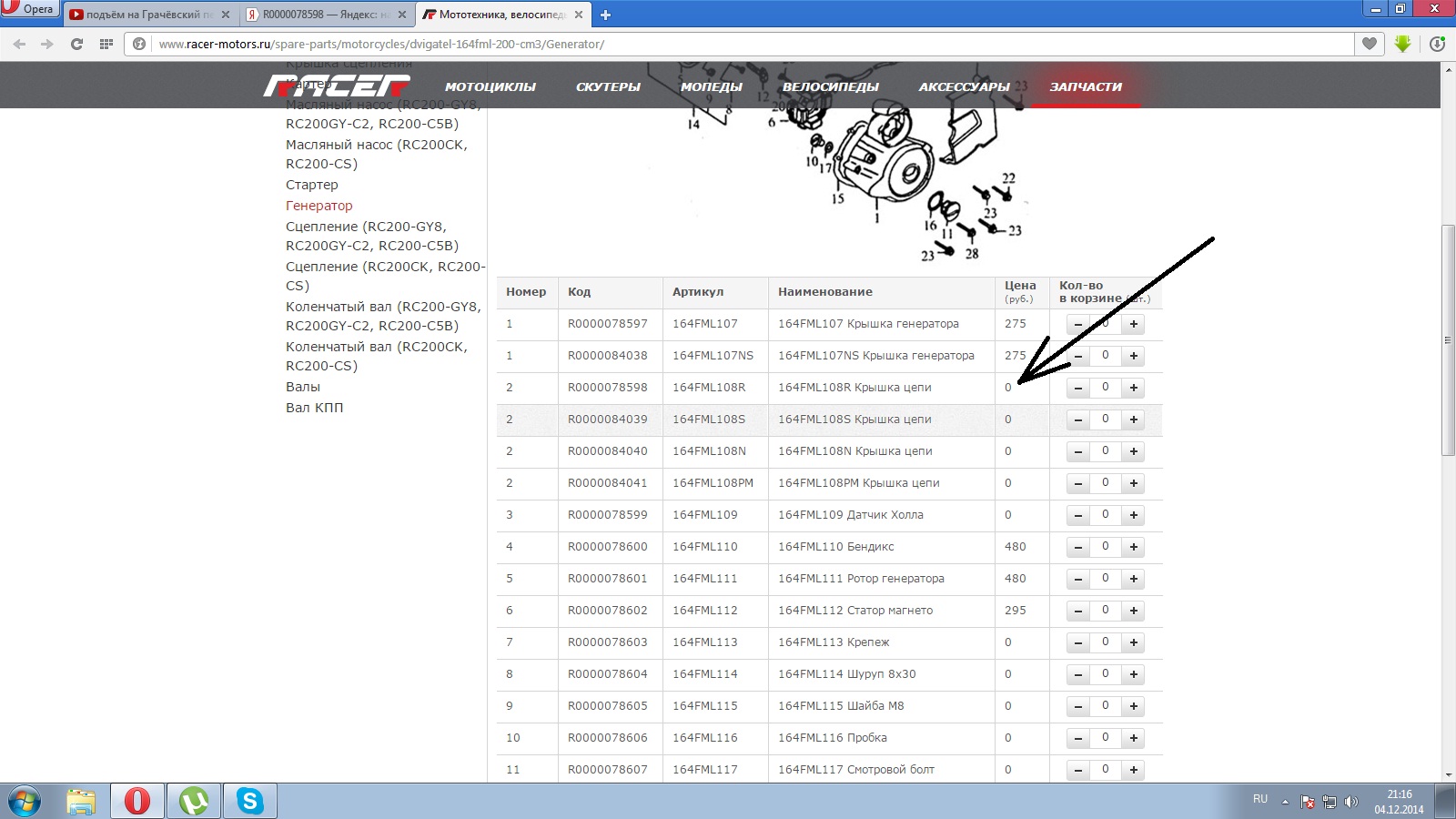The height and width of the screenshot is (819, 1456).
Task: Increase quantity for 164FML107NS Крышка генератора
Action: (x=1134, y=356)
